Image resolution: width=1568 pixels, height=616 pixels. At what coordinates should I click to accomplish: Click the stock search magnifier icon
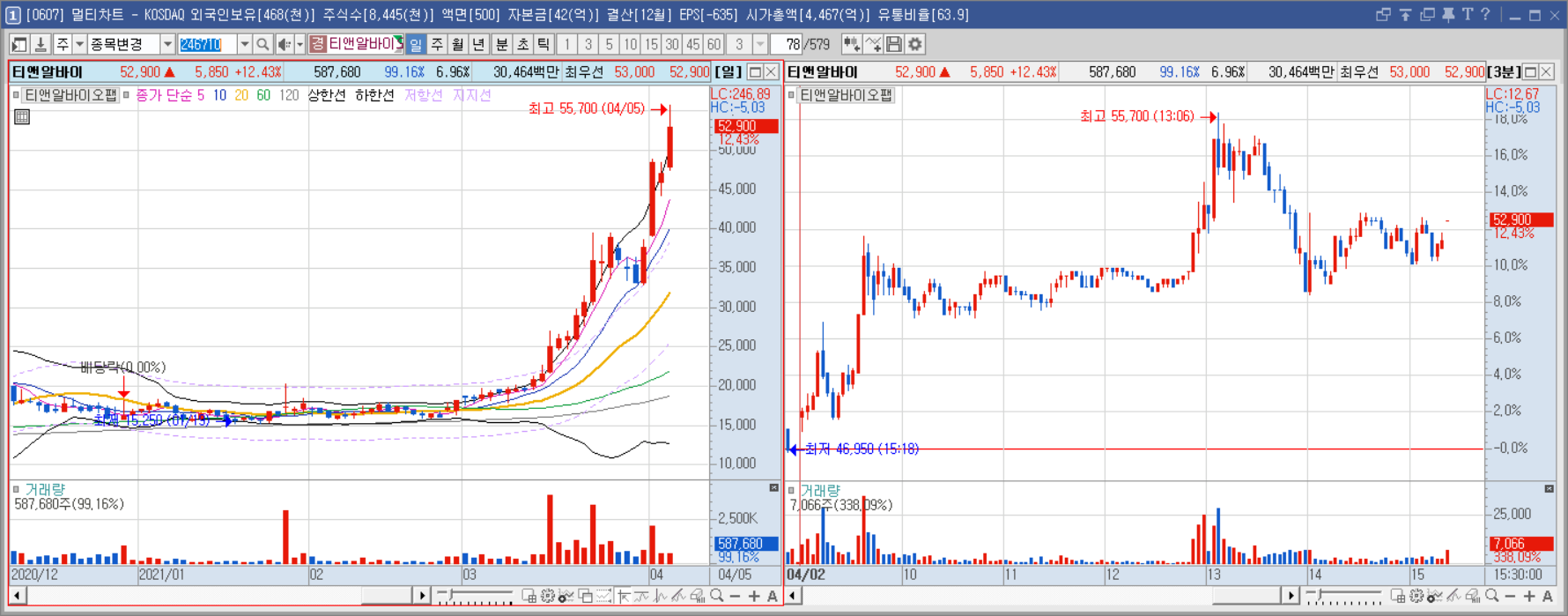(x=263, y=44)
